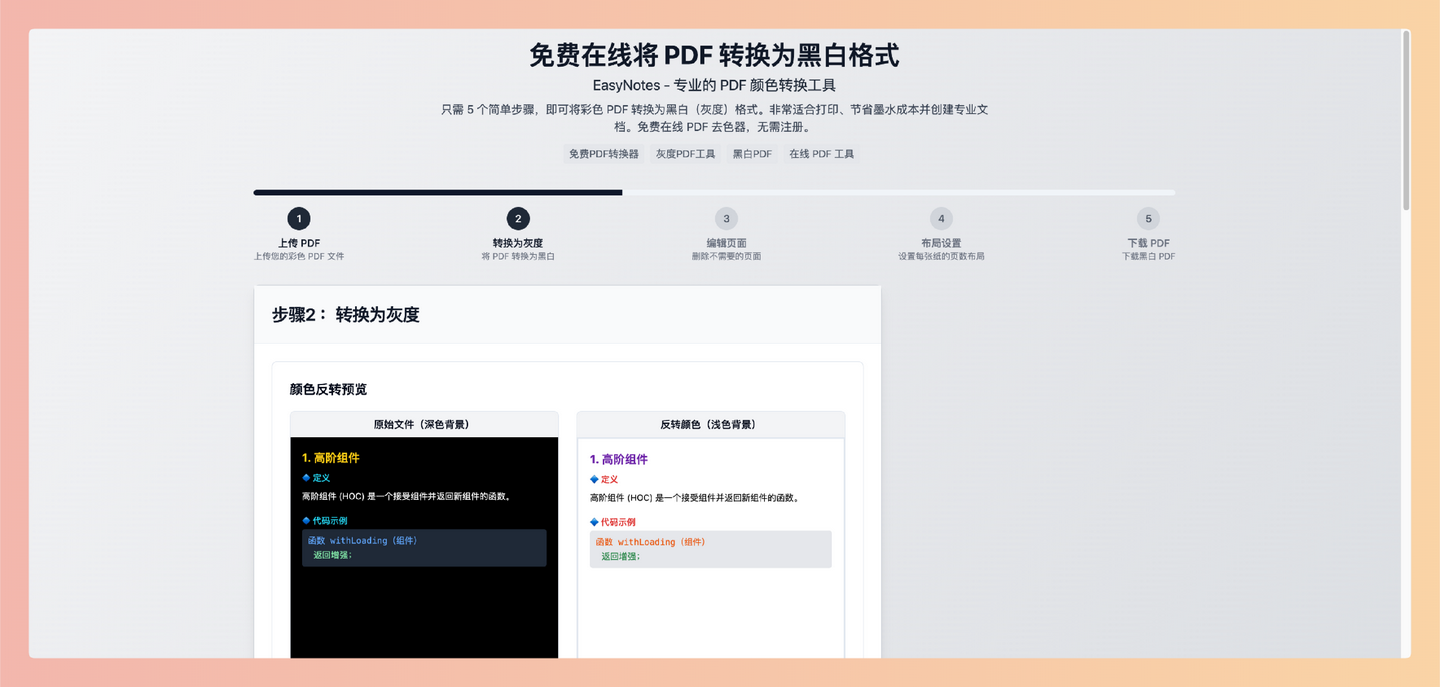Image resolution: width=1440 pixels, height=687 pixels.
Task: Go to step 5 circle 下载 PDF
Action: [x=1148, y=219]
